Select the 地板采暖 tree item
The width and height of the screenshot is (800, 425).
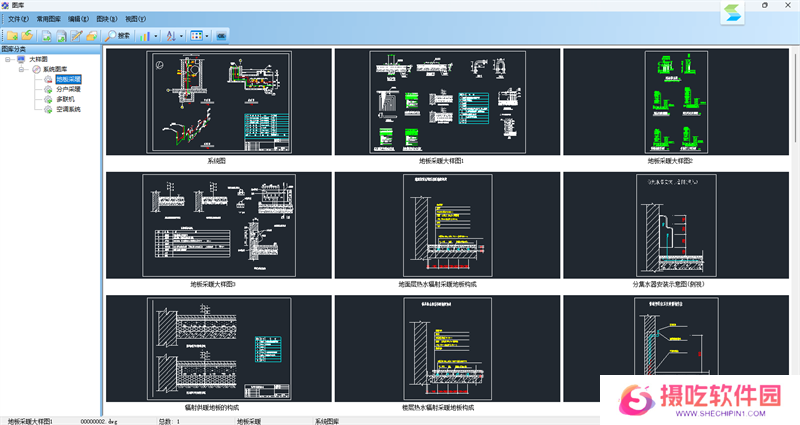(68, 79)
